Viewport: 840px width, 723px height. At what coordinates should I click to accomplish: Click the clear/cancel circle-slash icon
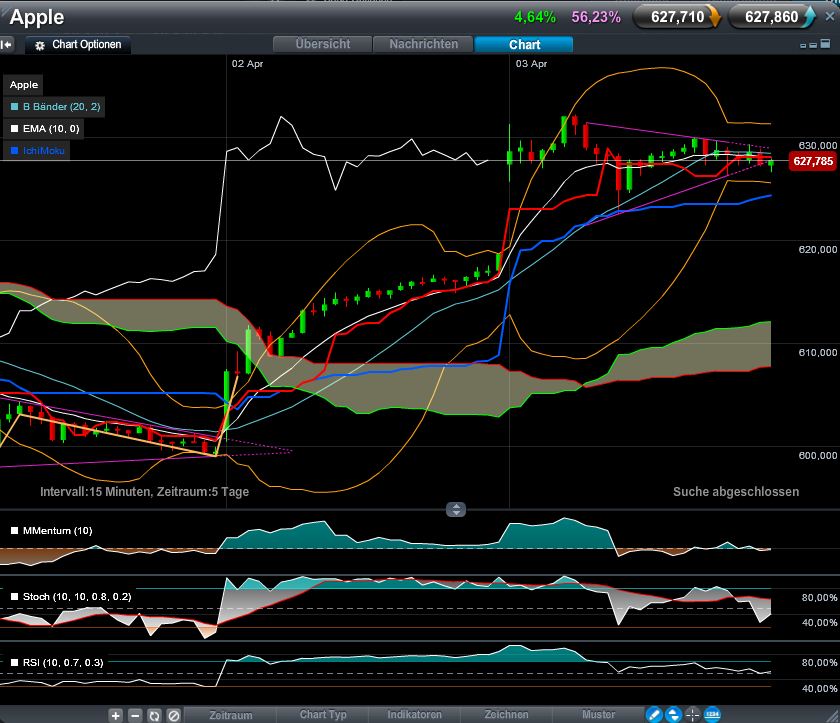click(x=174, y=715)
